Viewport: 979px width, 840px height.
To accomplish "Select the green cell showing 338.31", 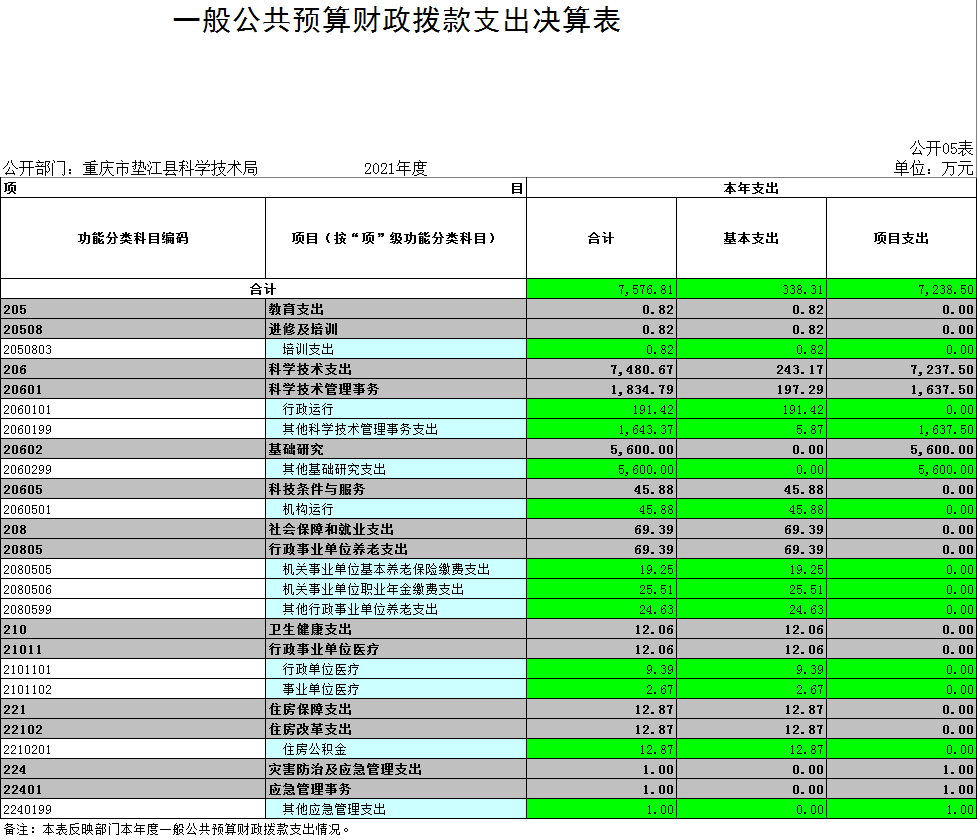I will point(751,289).
